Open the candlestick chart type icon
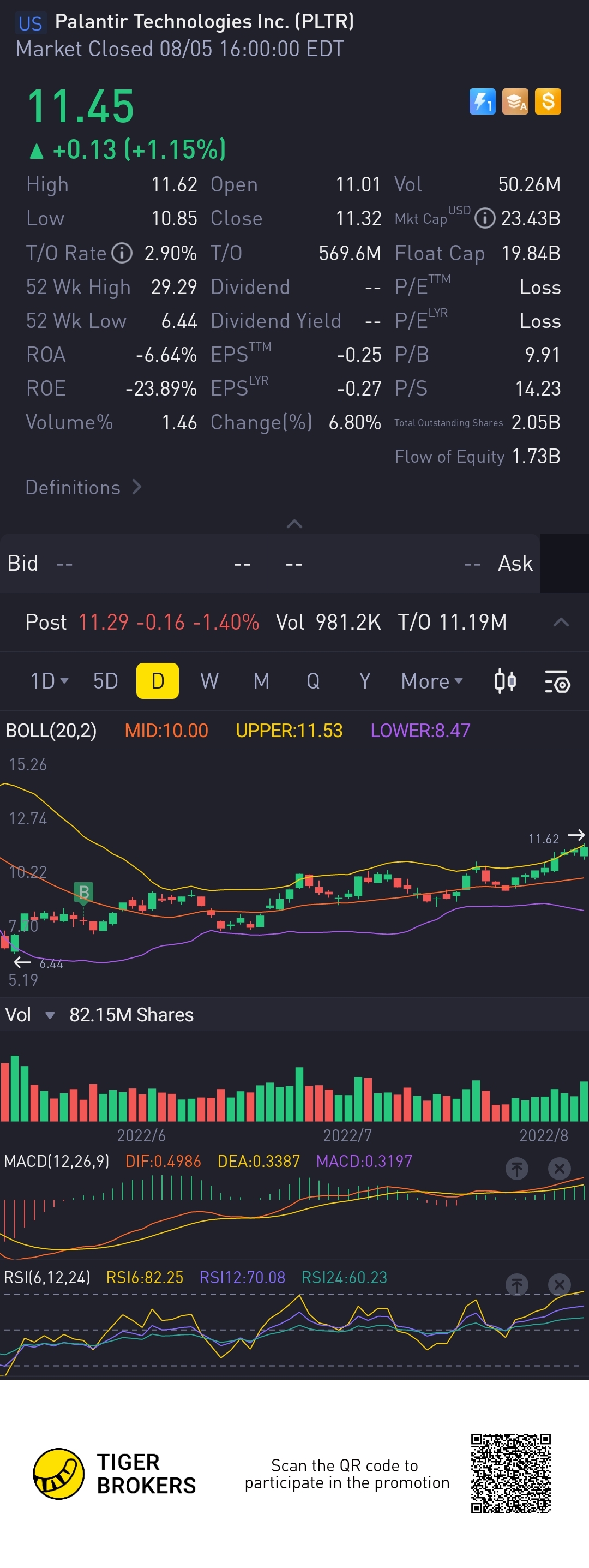The width and height of the screenshot is (589, 1568). pos(505,681)
